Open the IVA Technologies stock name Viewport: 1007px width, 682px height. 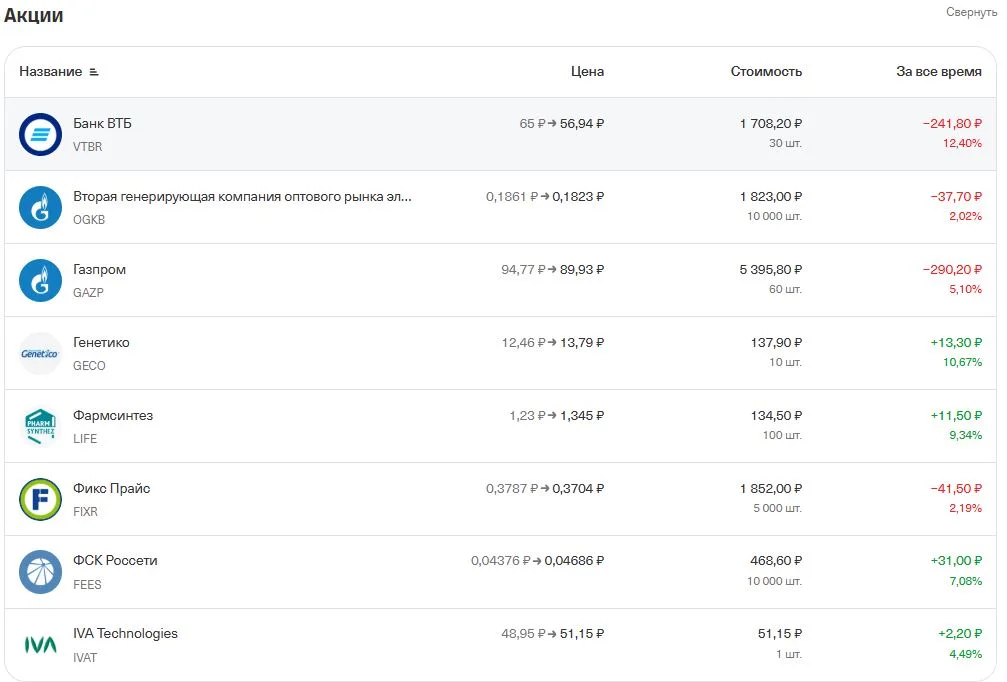125,633
